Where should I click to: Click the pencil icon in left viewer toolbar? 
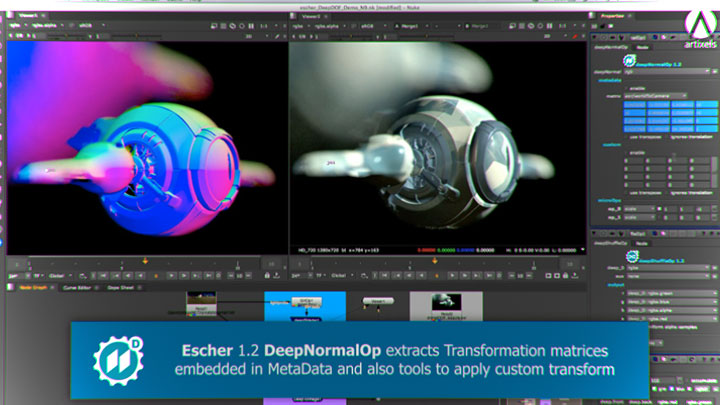pos(277,36)
